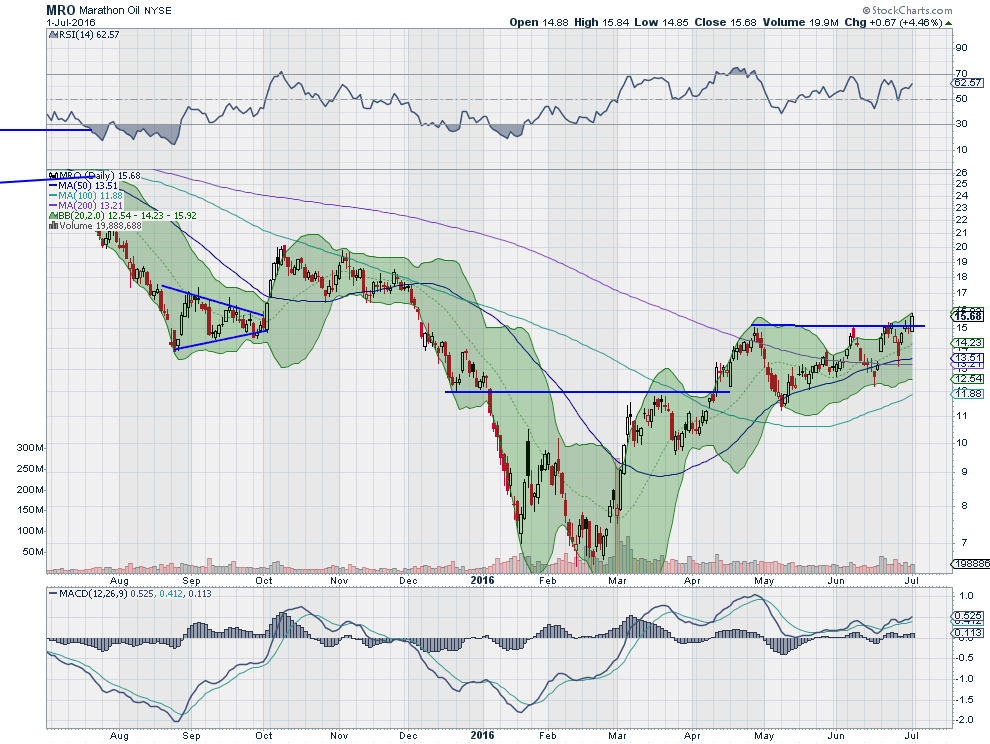Click the 26 label on the price axis
990x744 pixels.
(x=962, y=173)
